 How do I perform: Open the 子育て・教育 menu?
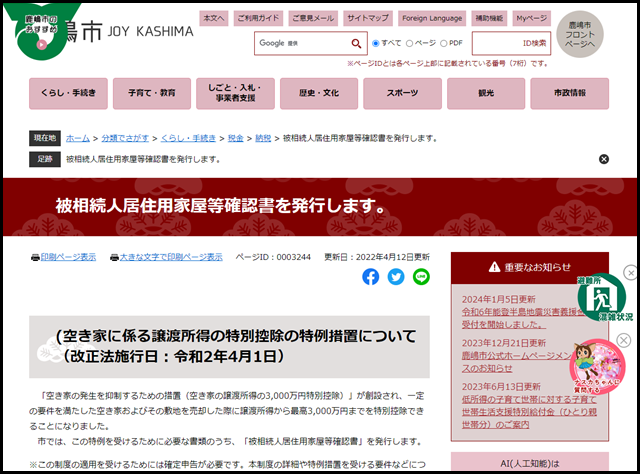(x=152, y=93)
